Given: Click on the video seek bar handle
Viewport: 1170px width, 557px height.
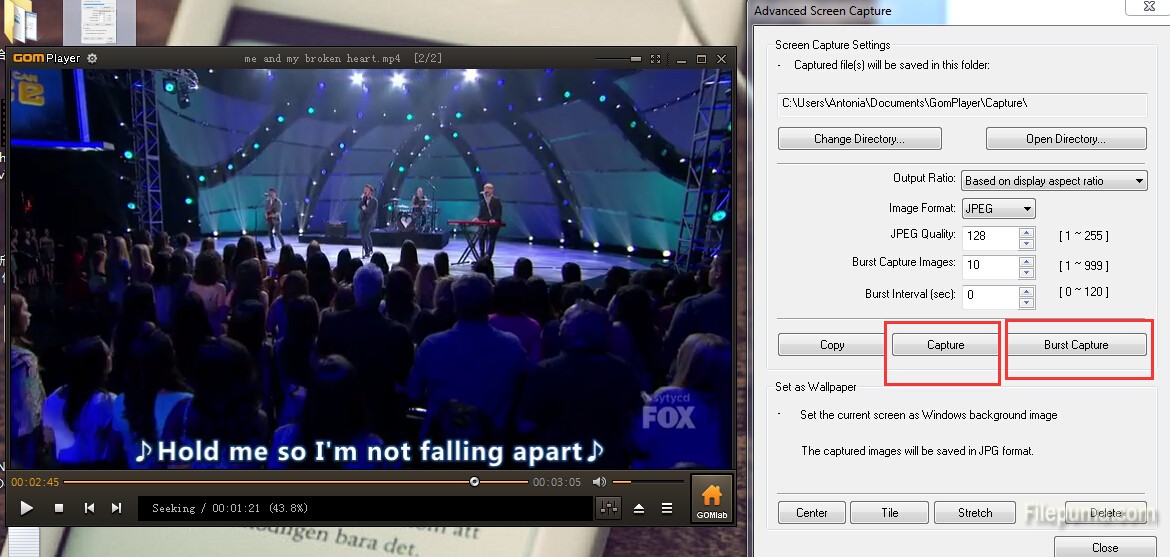Looking at the screenshot, I should pyautogui.click(x=474, y=482).
